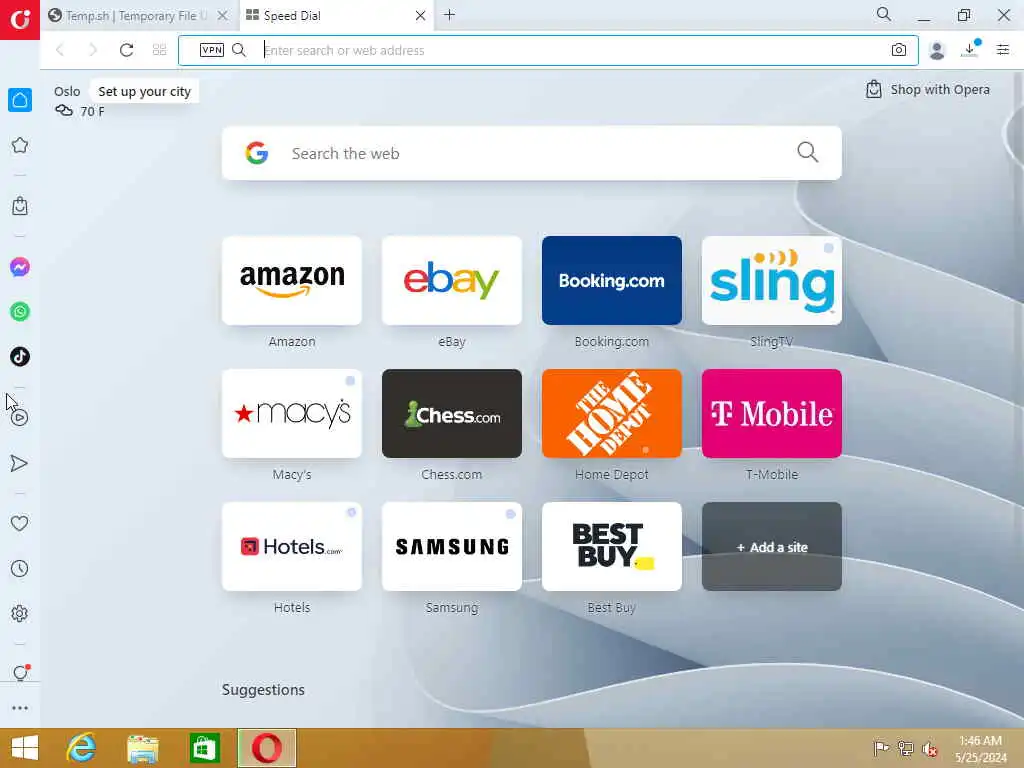Click Opera taskbar button

tap(266, 748)
